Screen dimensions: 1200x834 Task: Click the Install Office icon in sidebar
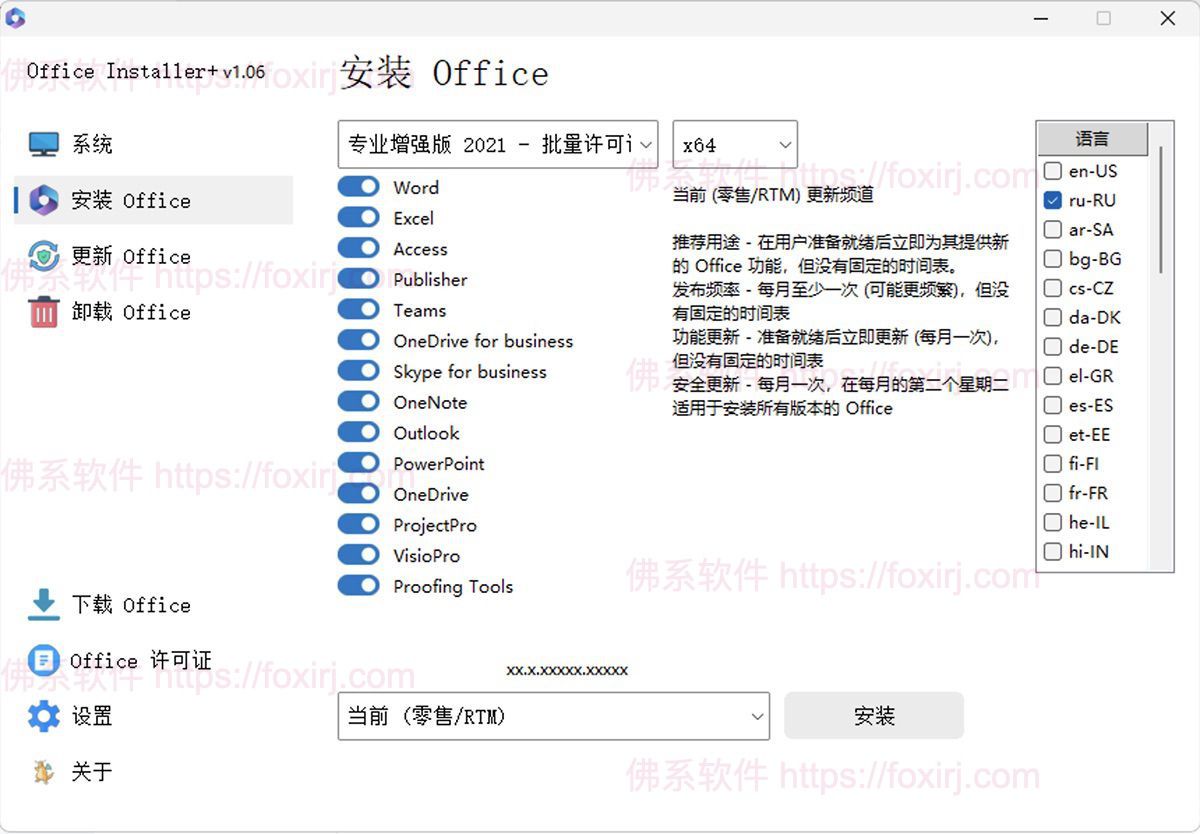click(44, 200)
